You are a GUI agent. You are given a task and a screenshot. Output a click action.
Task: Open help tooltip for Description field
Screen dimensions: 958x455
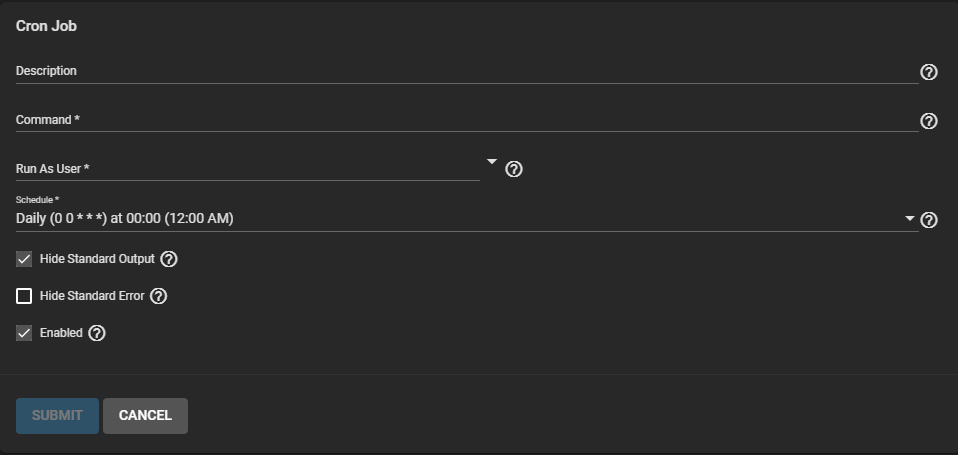click(x=928, y=72)
